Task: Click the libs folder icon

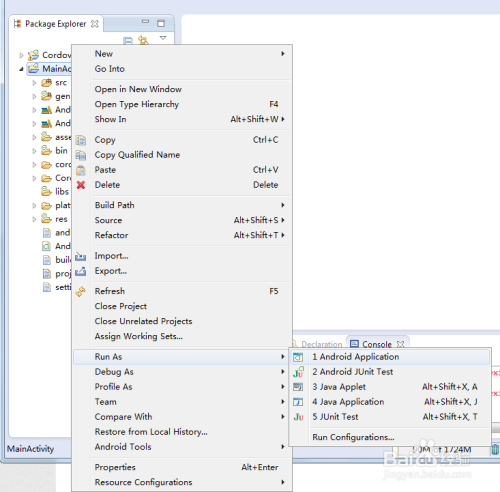Action: (x=46, y=191)
